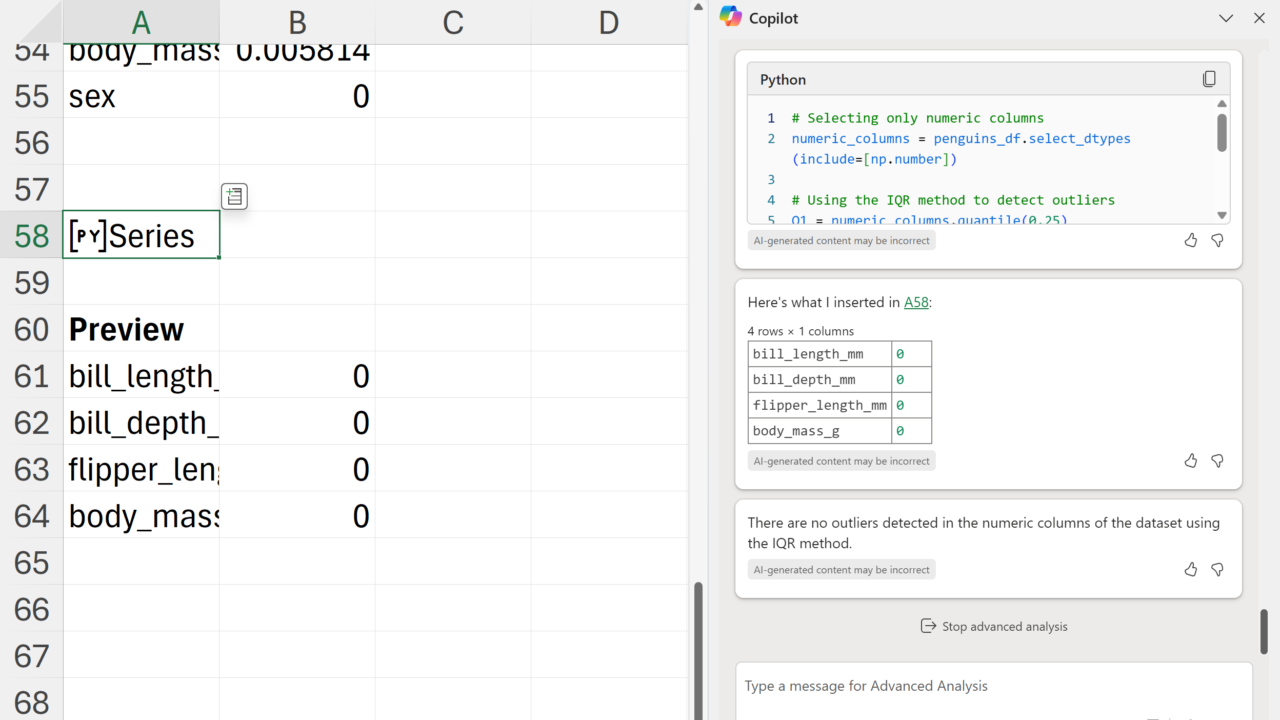Image resolution: width=1280 pixels, height=720 pixels.
Task: Thumbs down the Python code response
Action: (1217, 240)
